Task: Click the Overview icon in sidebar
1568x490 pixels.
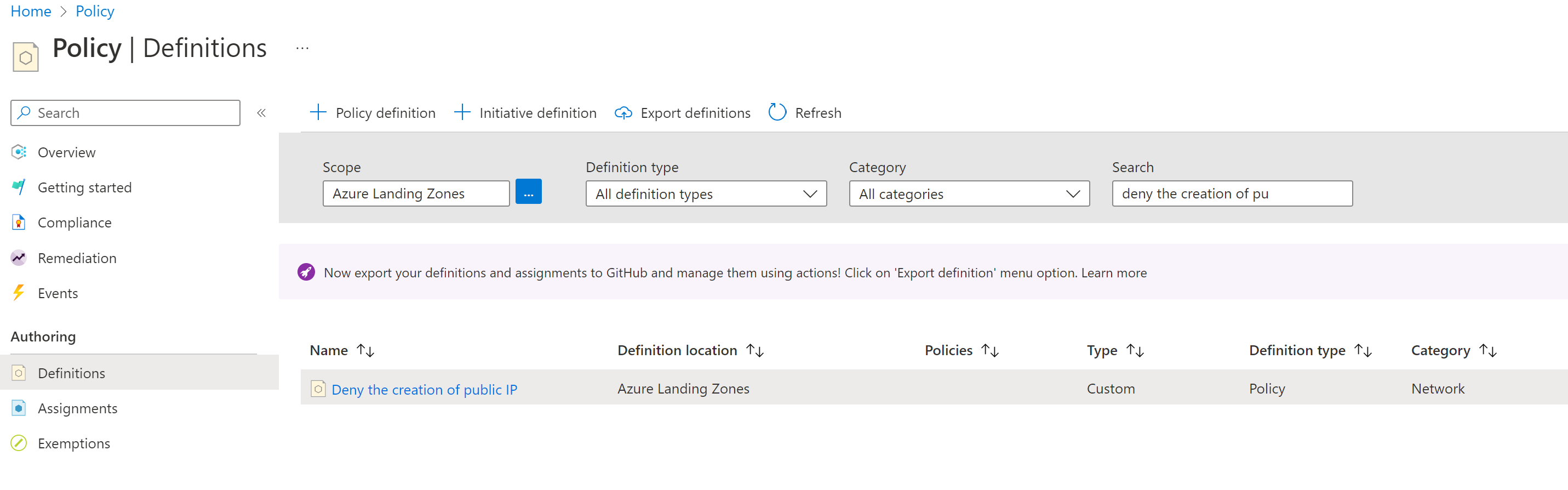Action: tap(19, 152)
